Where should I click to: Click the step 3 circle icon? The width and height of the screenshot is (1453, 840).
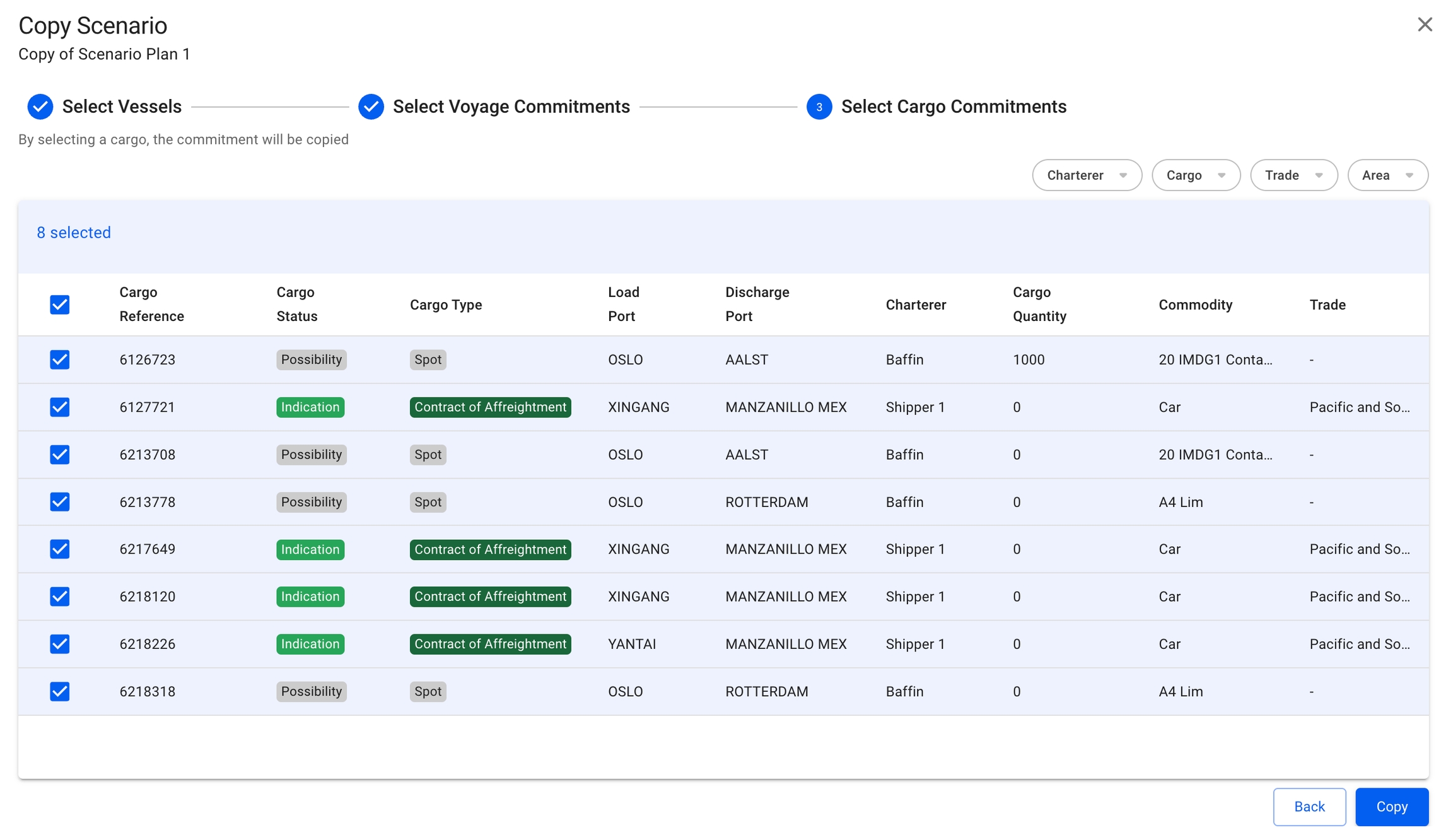pos(819,107)
